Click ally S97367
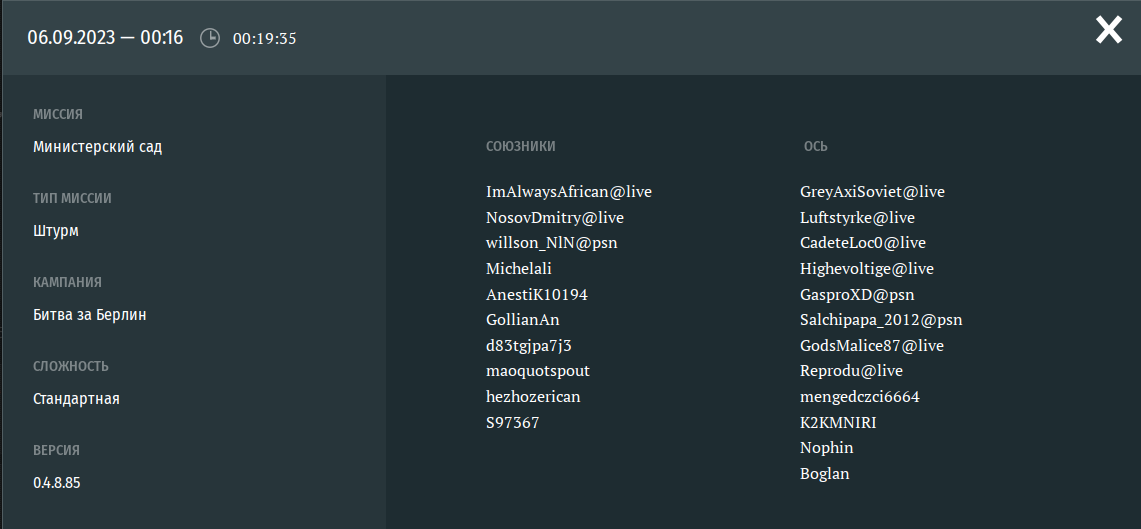 [512, 423]
